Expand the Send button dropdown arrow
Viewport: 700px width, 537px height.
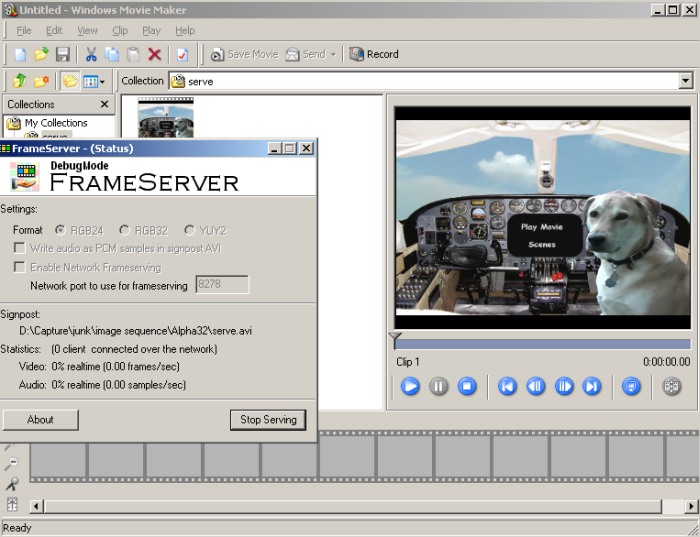pyautogui.click(x=333, y=55)
